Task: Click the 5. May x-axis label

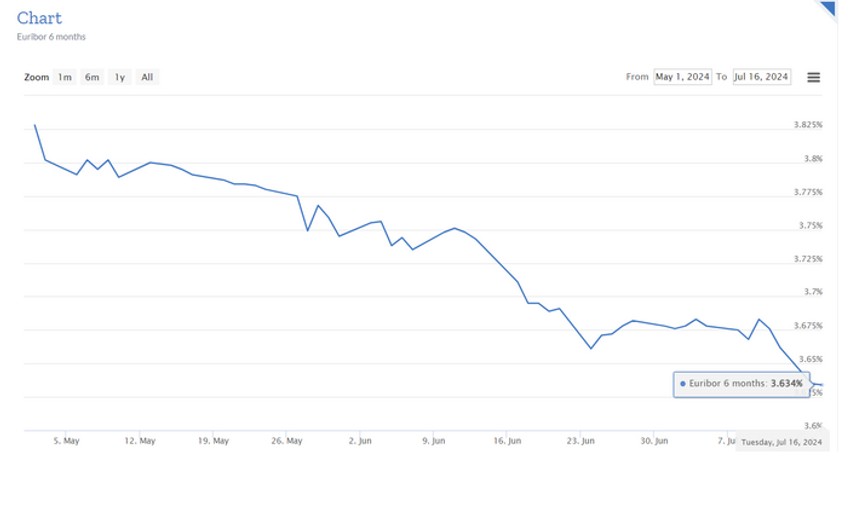Action: 65,440
